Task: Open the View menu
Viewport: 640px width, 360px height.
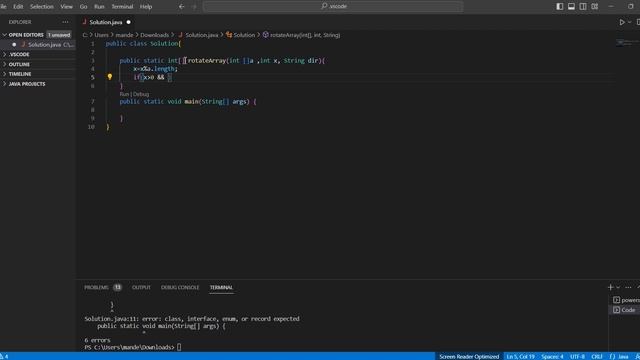Action: pyautogui.click(x=66, y=7)
